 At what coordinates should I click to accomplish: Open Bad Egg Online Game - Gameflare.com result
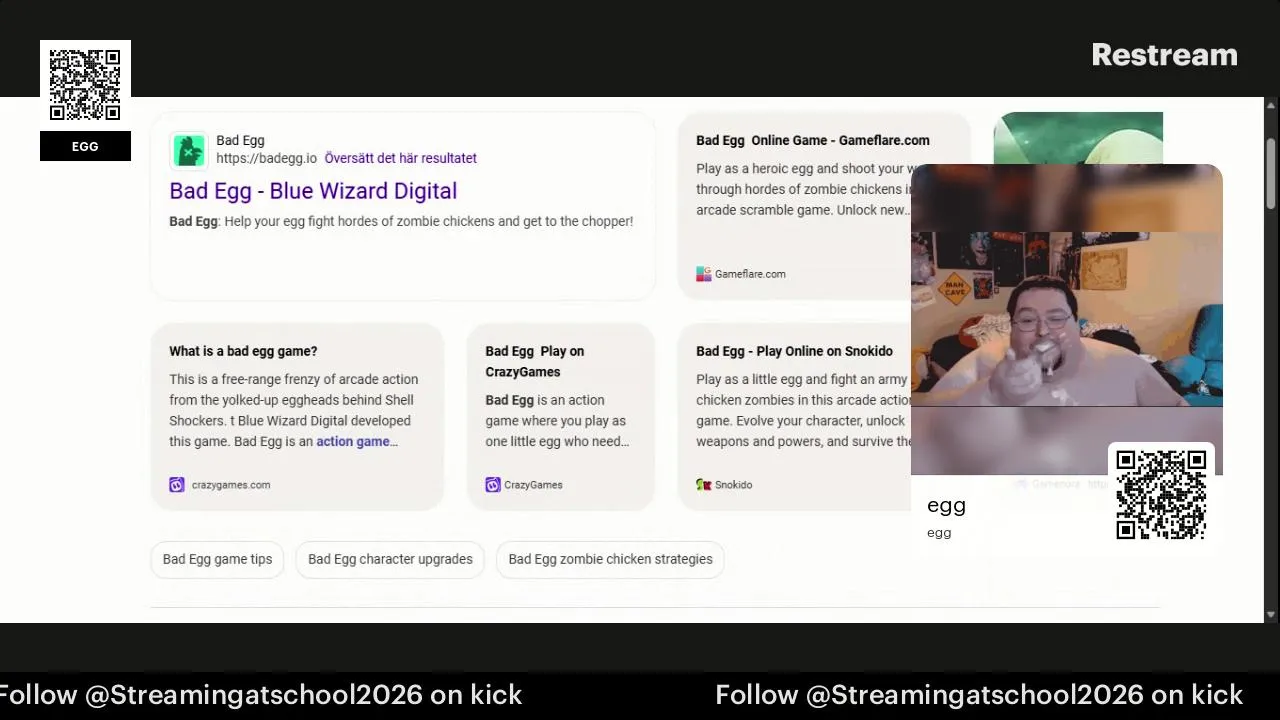pyautogui.click(x=812, y=141)
